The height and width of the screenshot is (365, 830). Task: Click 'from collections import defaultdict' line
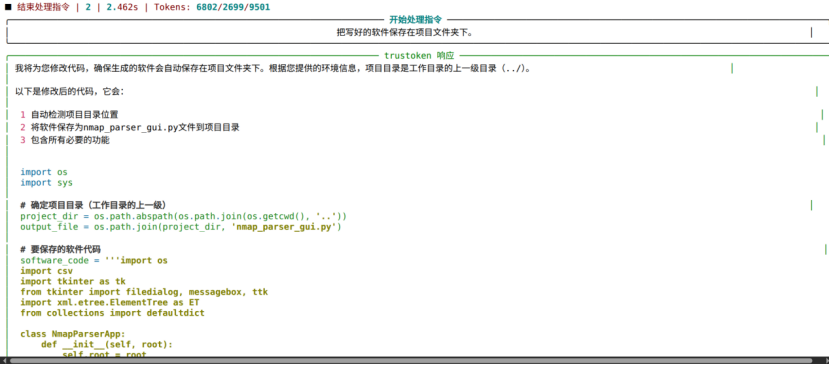pos(113,313)
